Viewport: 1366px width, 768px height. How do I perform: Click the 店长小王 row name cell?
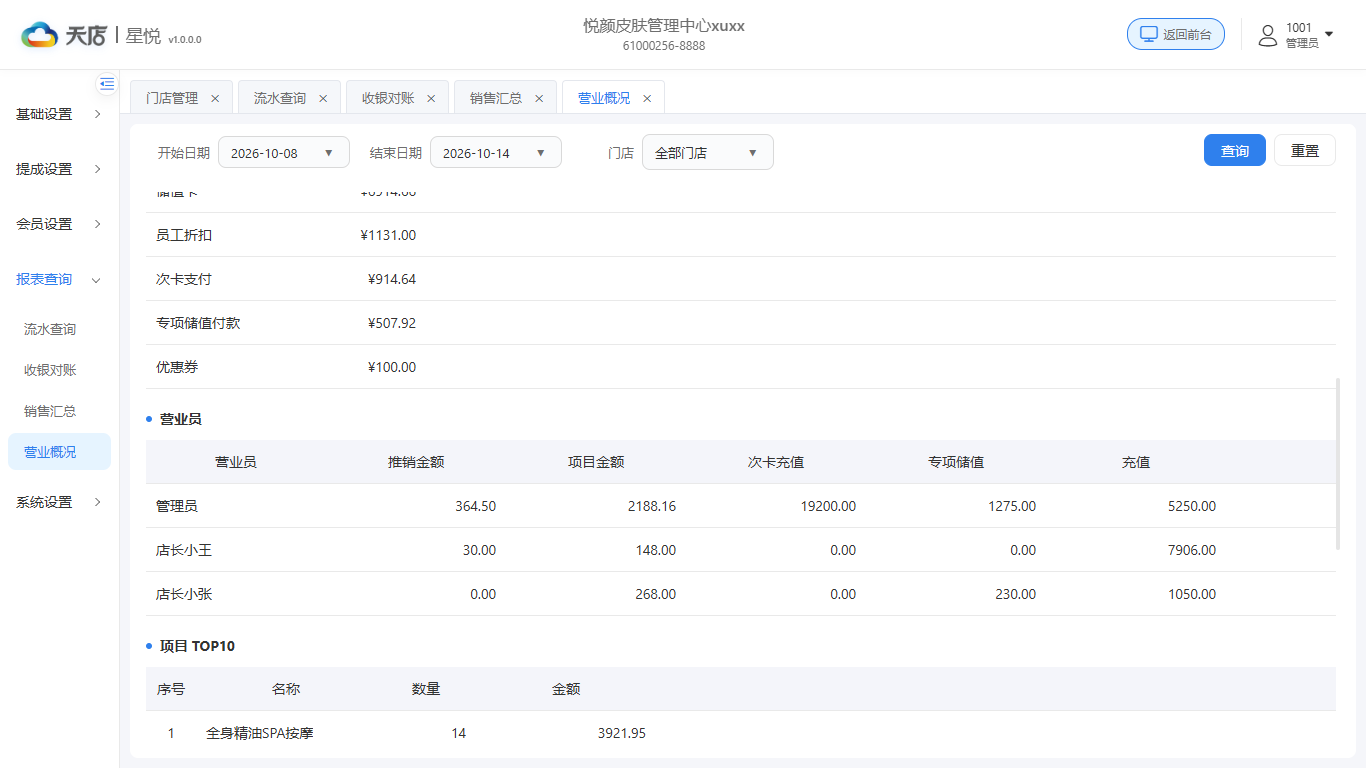[184, 550]
